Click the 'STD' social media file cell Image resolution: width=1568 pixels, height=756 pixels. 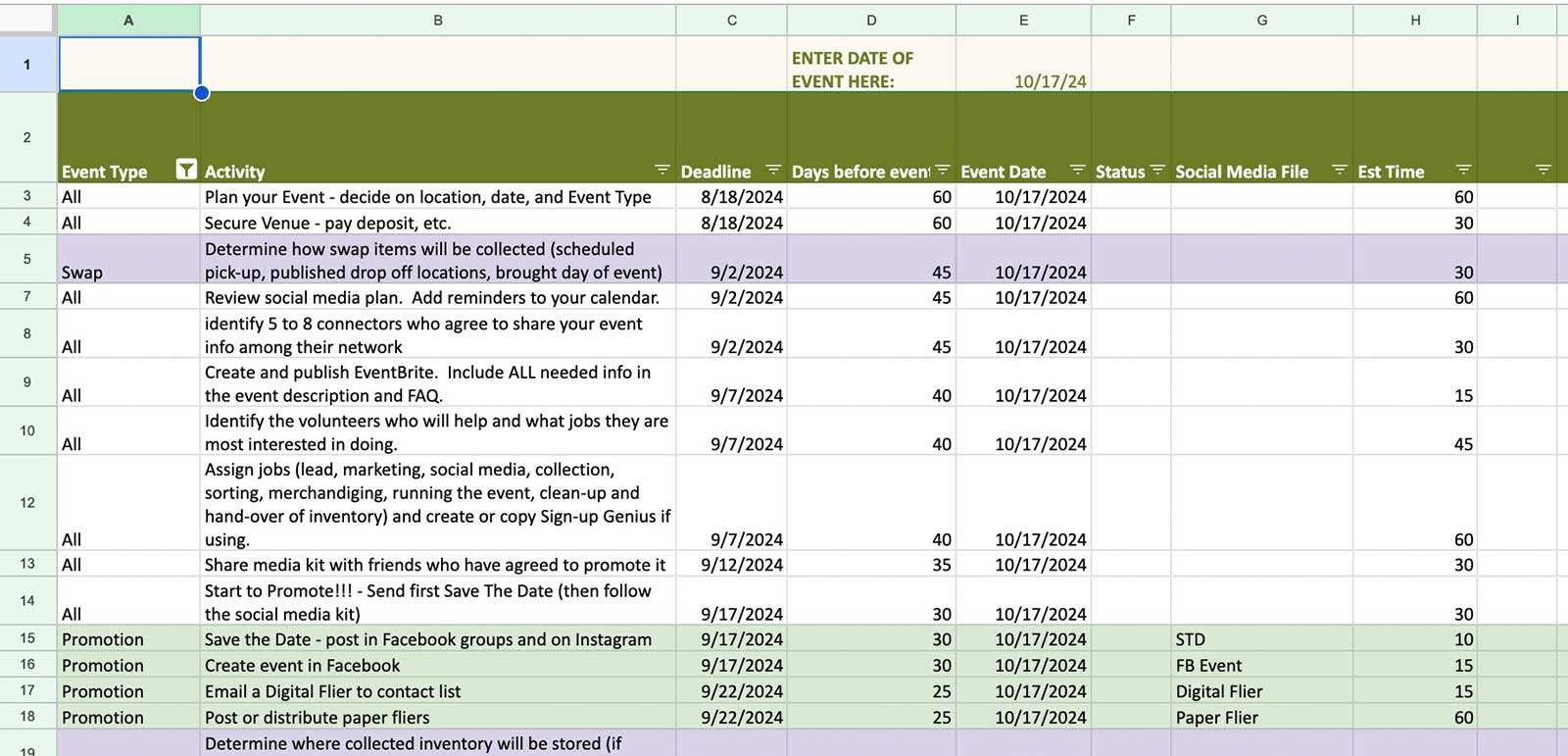pos(1261,639)
